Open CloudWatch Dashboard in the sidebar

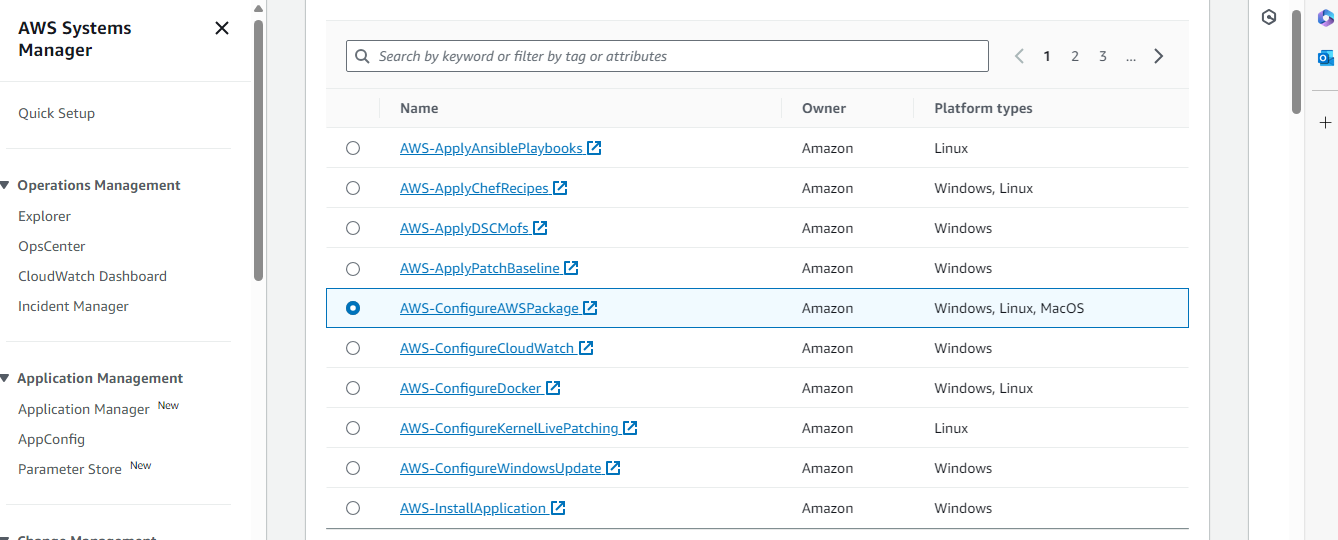click(x=92, y=276)
